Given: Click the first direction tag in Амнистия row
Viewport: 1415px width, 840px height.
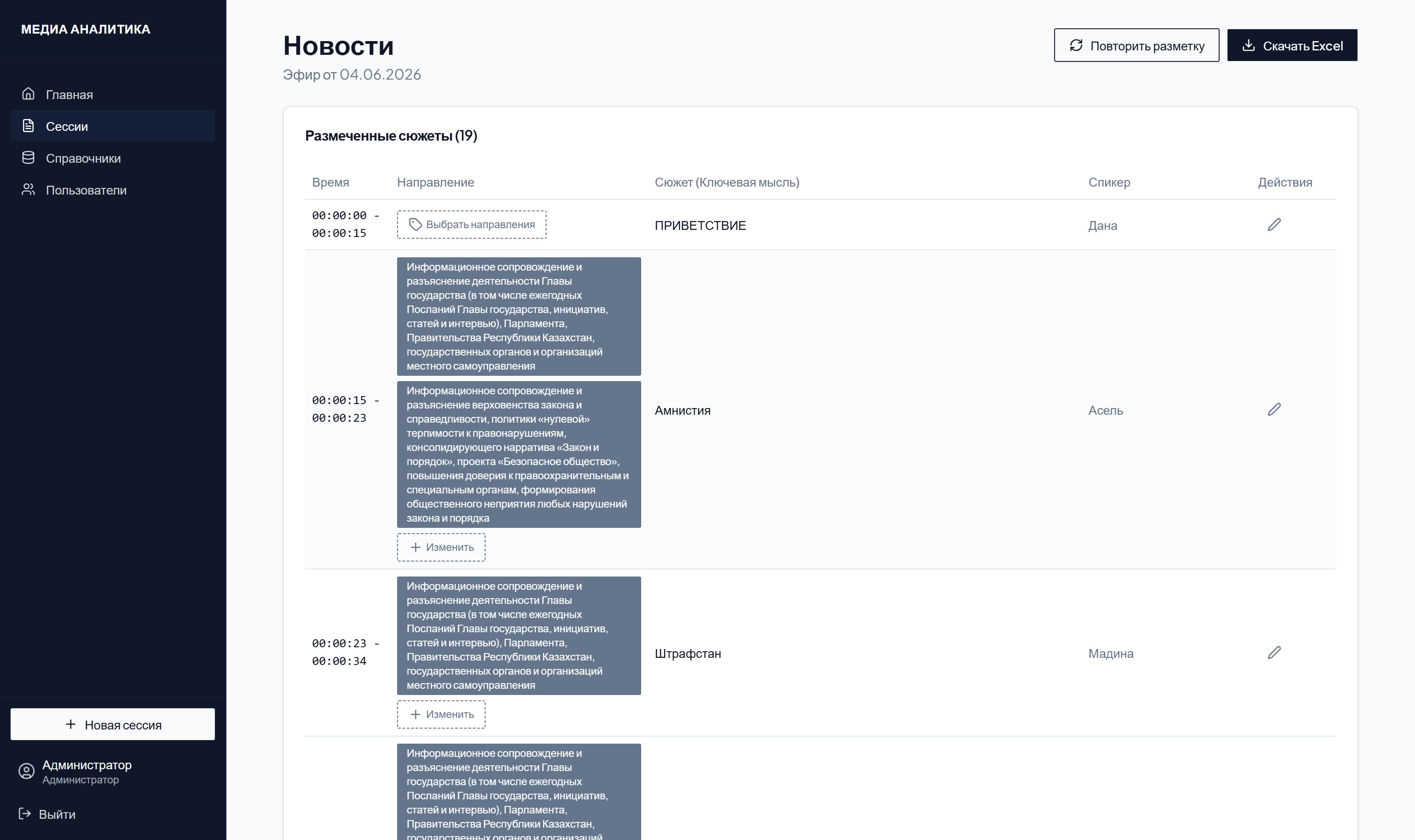Looking at the screenshot, I should point(519,317).
